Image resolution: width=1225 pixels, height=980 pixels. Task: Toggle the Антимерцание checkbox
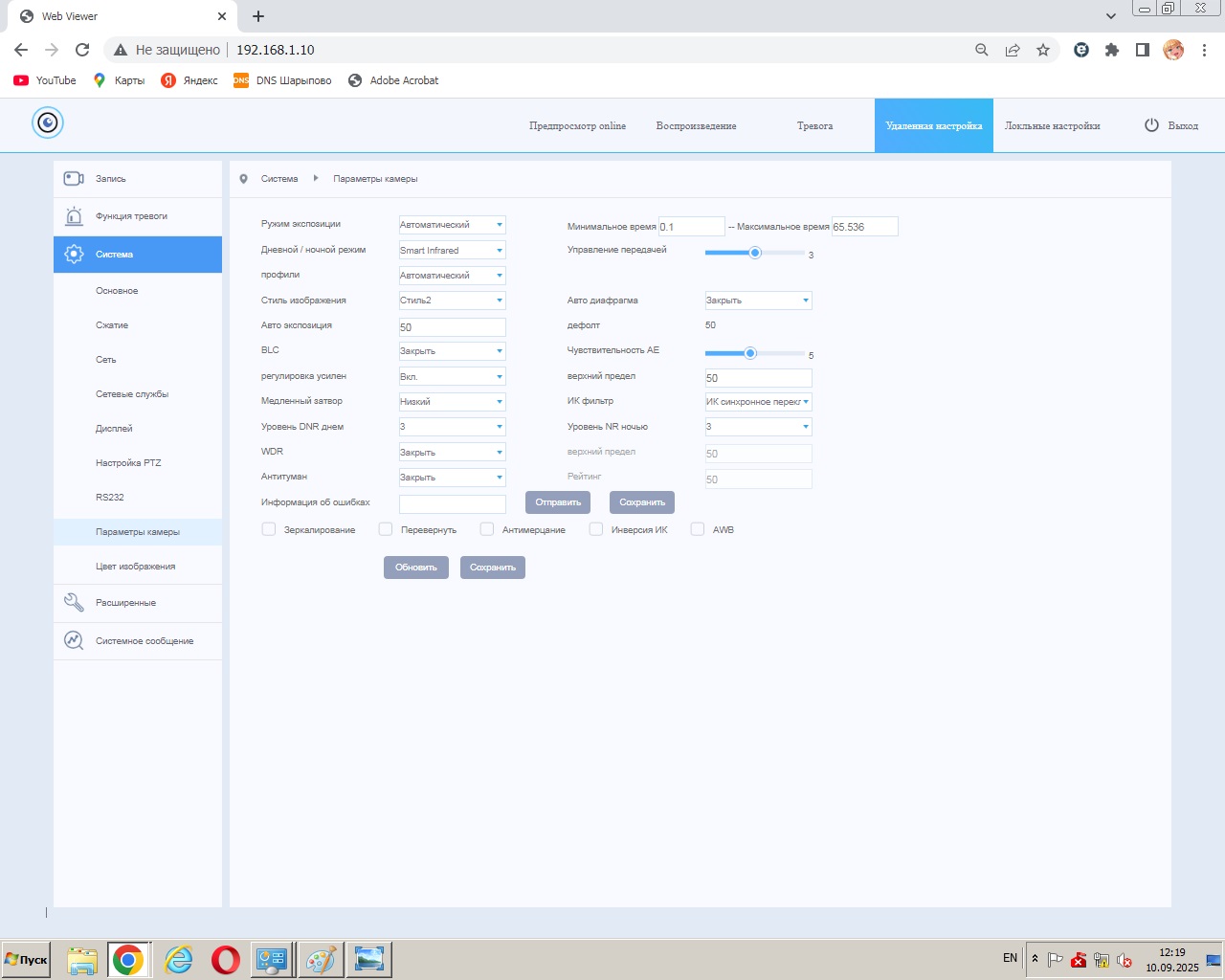click(x=487, y=529)
